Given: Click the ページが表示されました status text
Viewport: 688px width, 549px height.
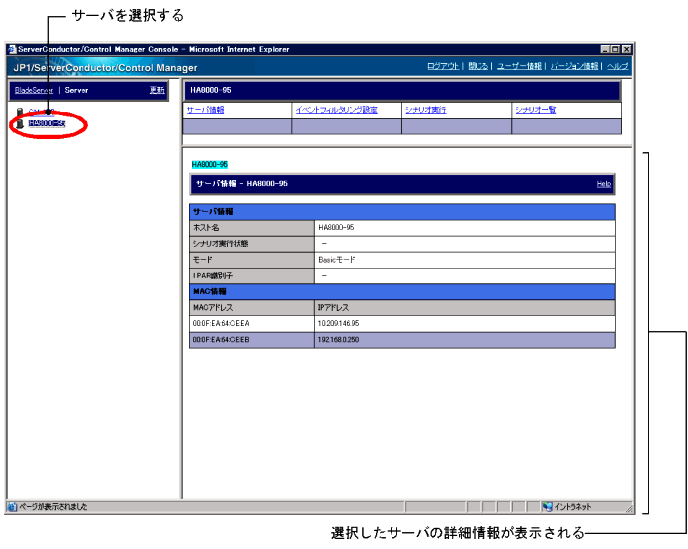Looking at the screenshot, I should click(53, 507).
